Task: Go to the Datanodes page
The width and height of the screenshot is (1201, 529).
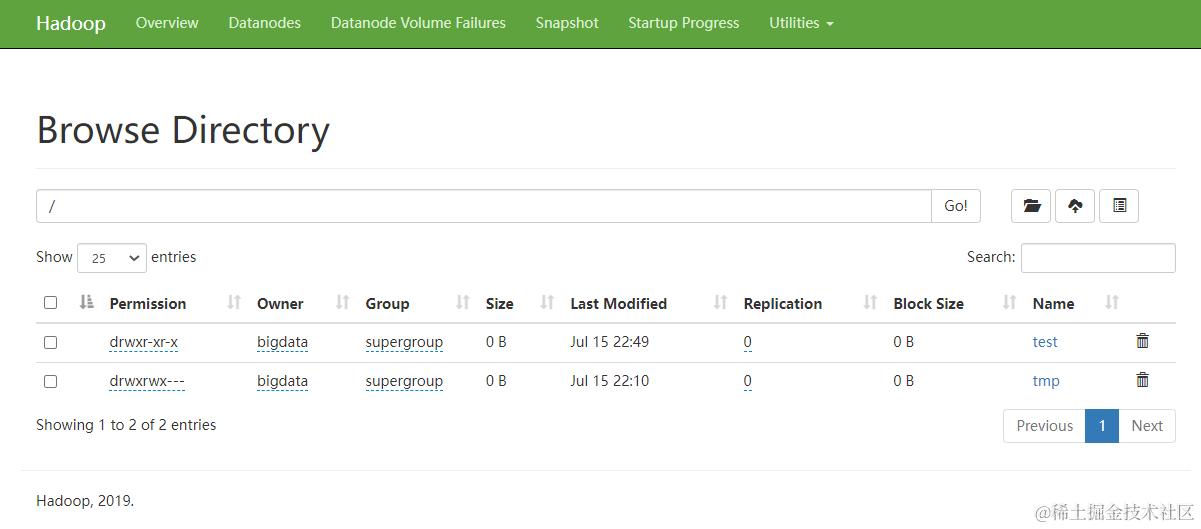Action: pyautogui.click(x=264, y=23)
